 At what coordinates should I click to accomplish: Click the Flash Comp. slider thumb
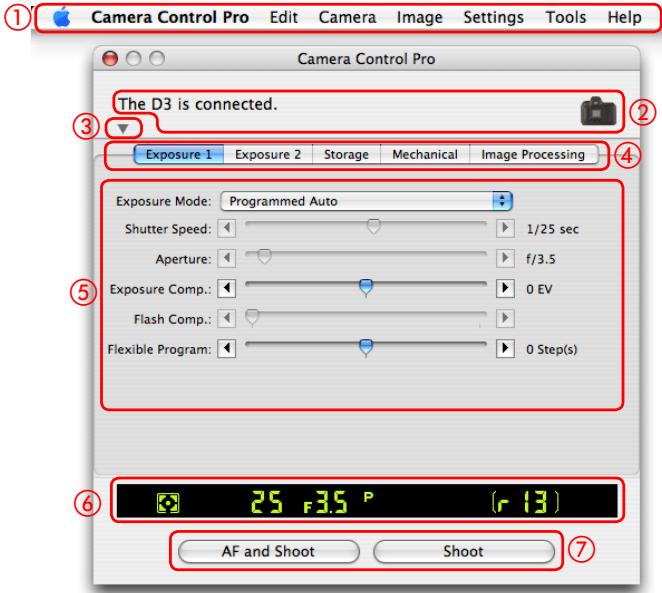coord(252,317)
